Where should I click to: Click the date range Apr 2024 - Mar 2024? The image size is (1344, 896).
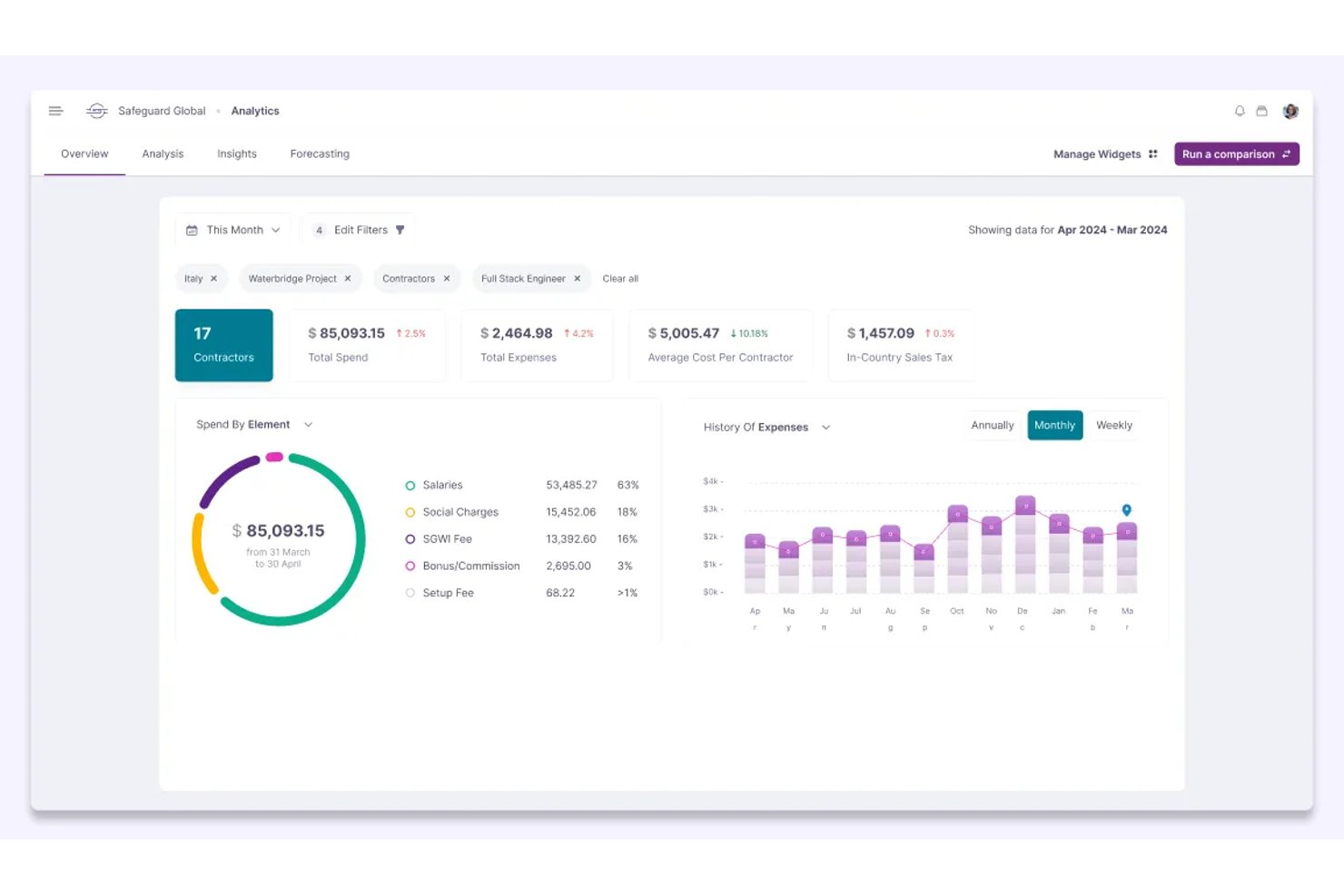click(x=1112, y=231)
